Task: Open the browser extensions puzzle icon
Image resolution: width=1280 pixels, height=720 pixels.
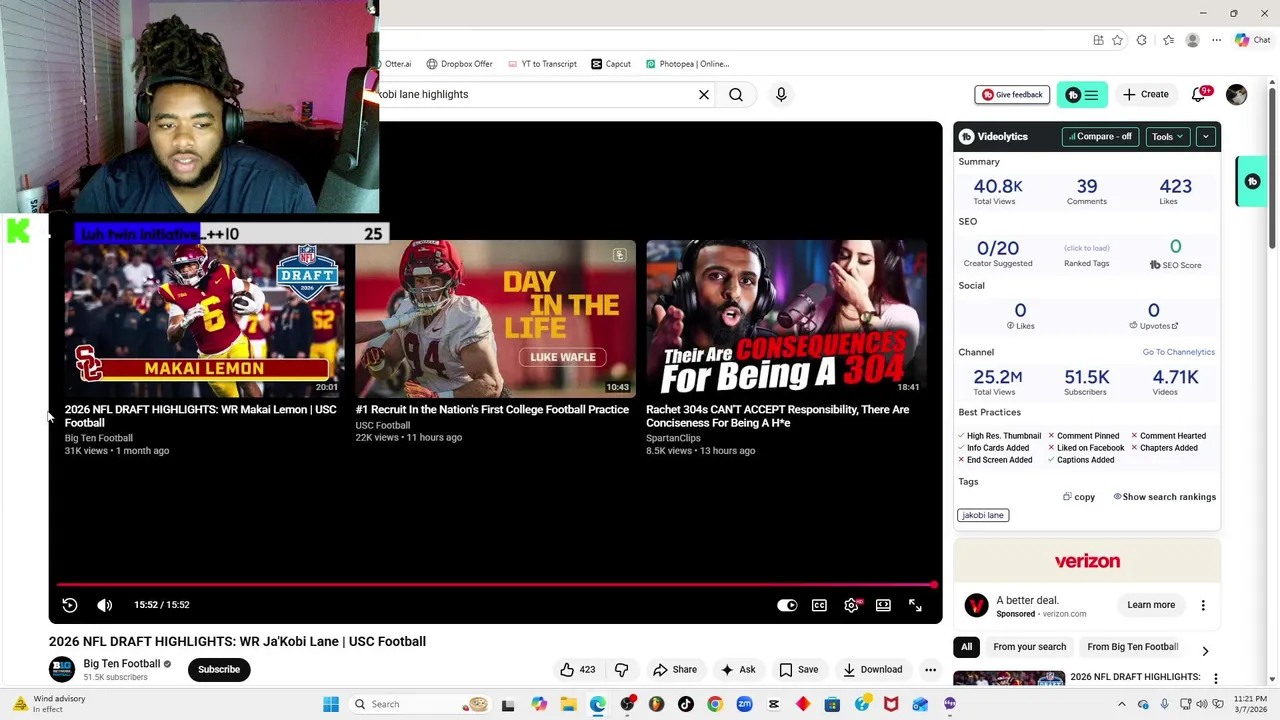Action: click(x=1142, y=40)
